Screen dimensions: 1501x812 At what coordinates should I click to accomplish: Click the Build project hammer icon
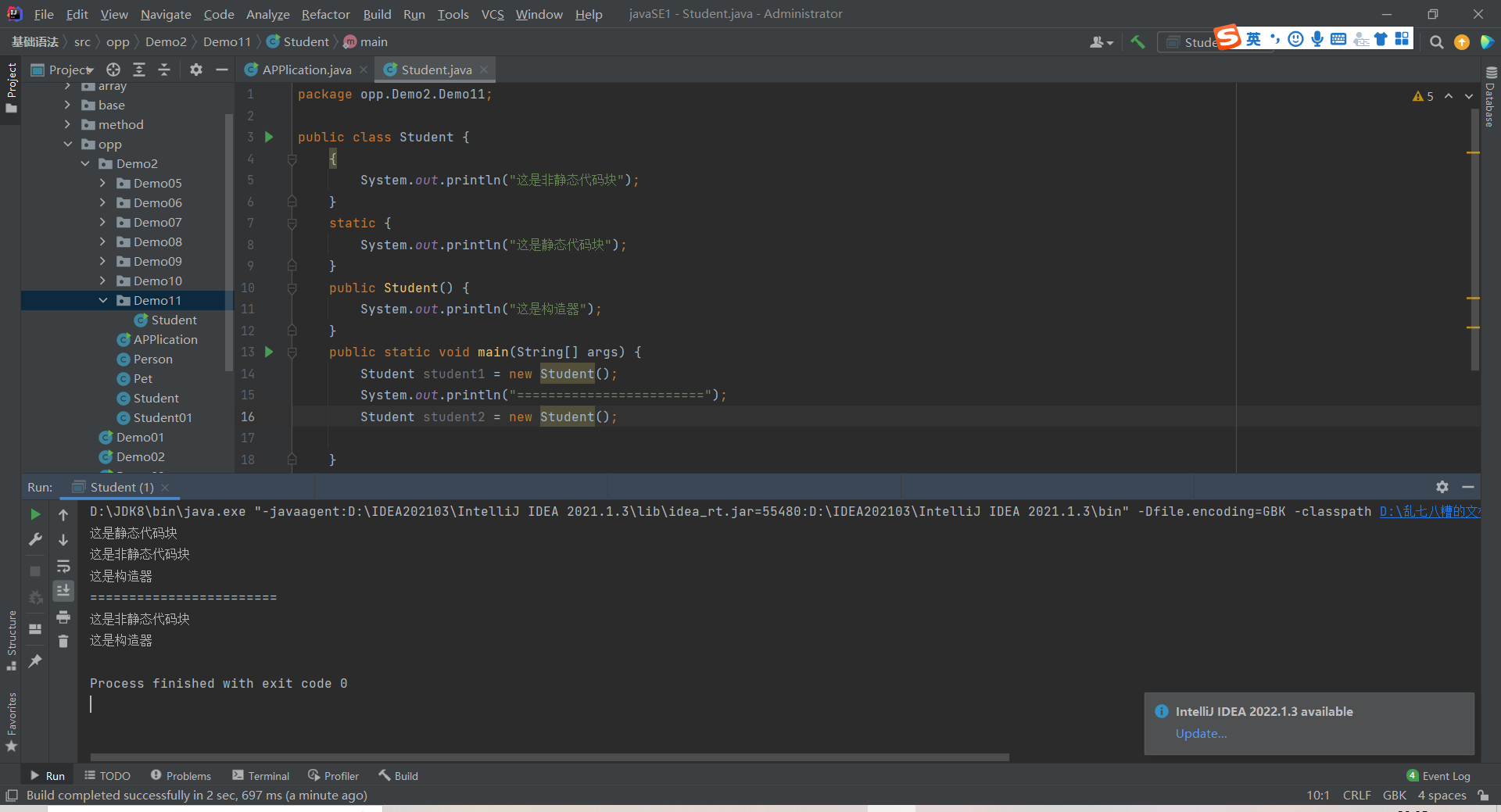1137,42
